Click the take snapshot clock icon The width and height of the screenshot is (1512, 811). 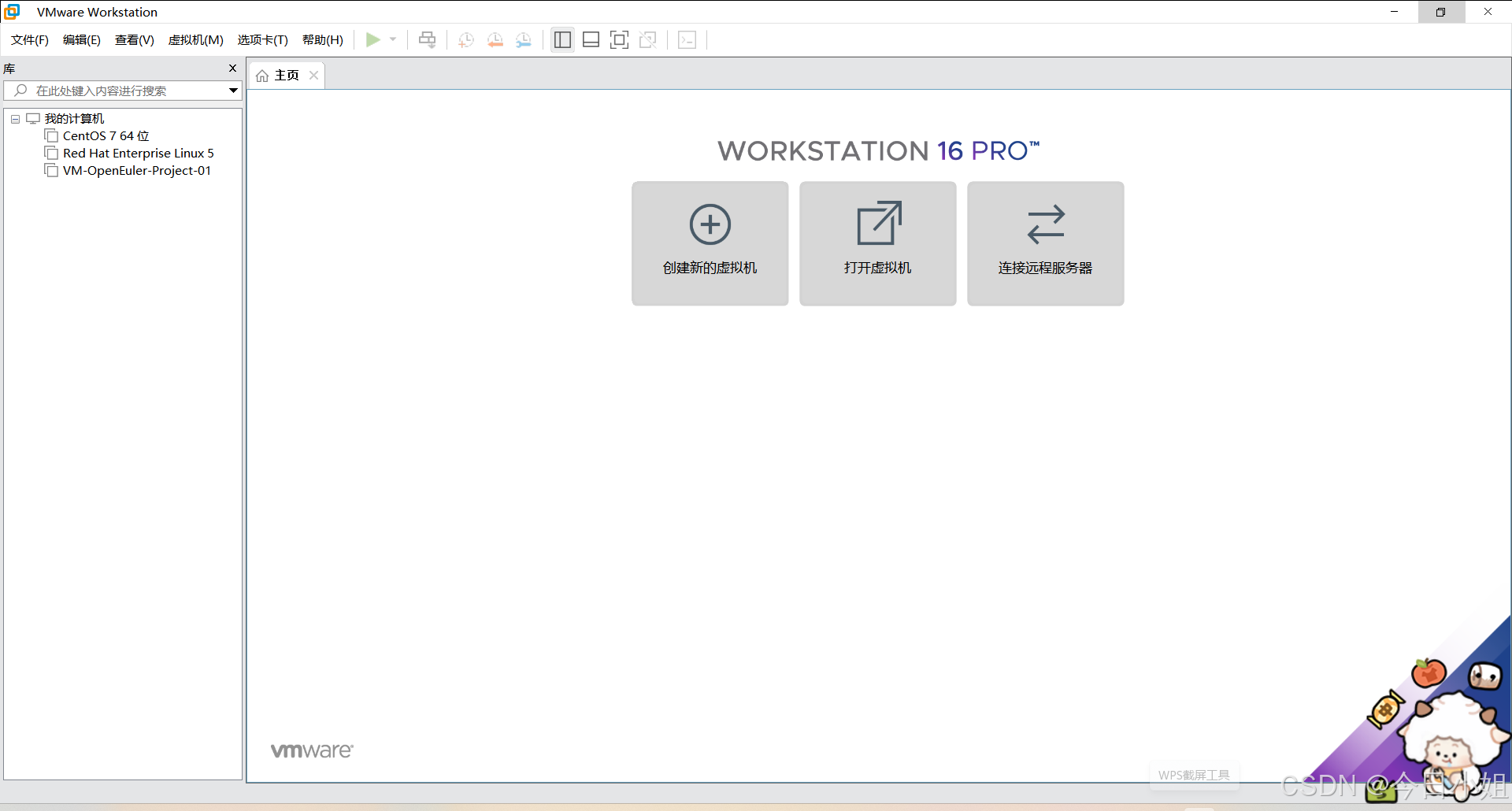pos(466,39)
